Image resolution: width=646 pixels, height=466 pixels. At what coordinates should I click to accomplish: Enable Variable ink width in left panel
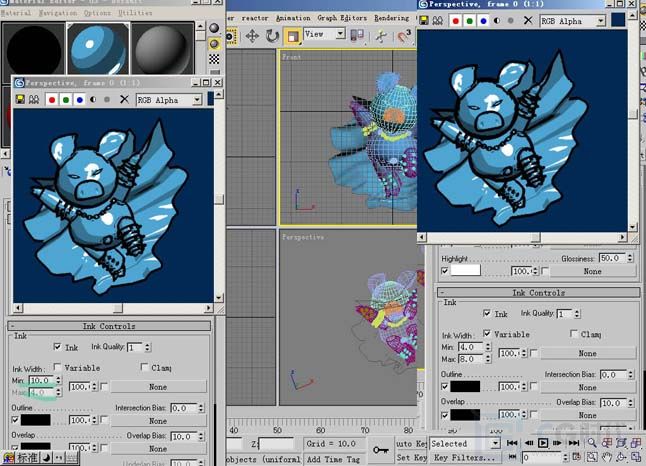(57, 367)
